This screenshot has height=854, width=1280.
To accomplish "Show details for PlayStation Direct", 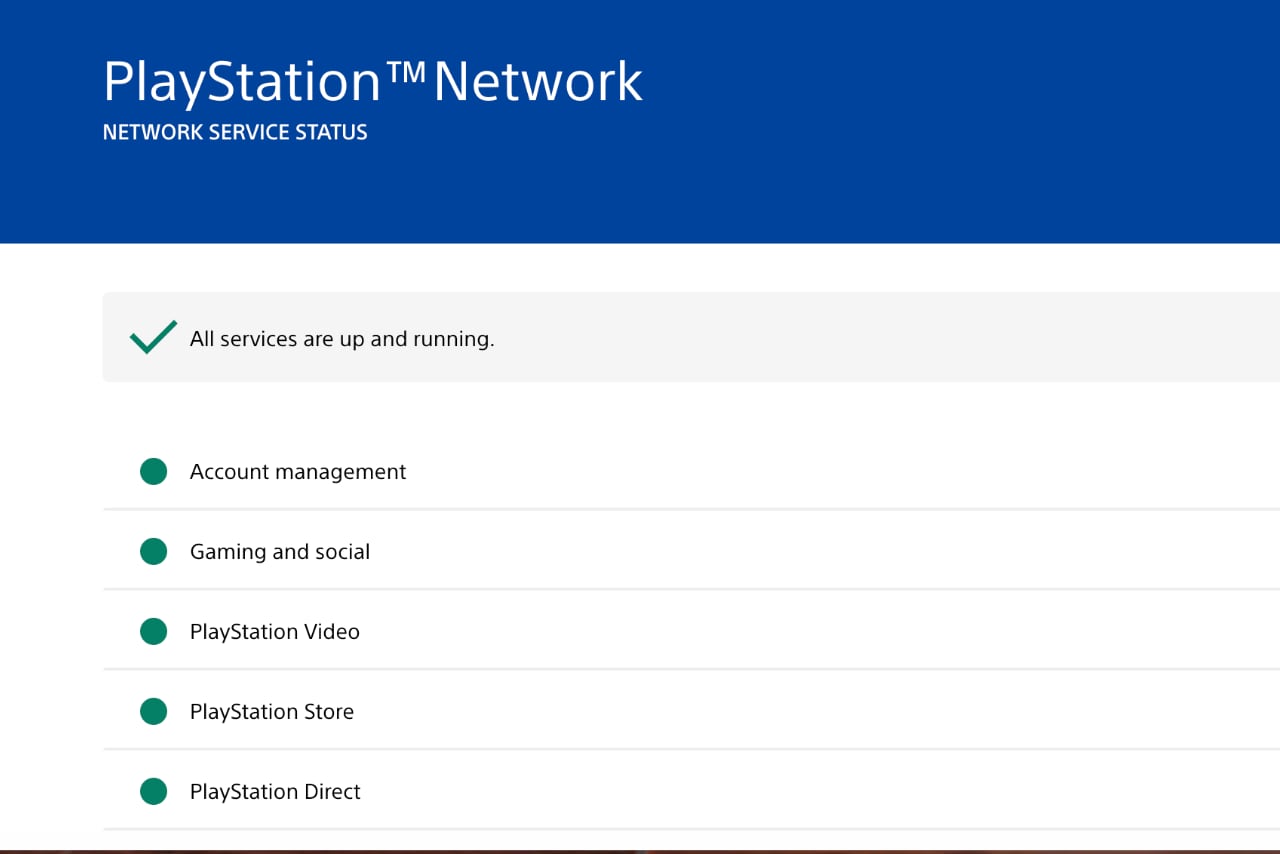I will coord(691,791).
